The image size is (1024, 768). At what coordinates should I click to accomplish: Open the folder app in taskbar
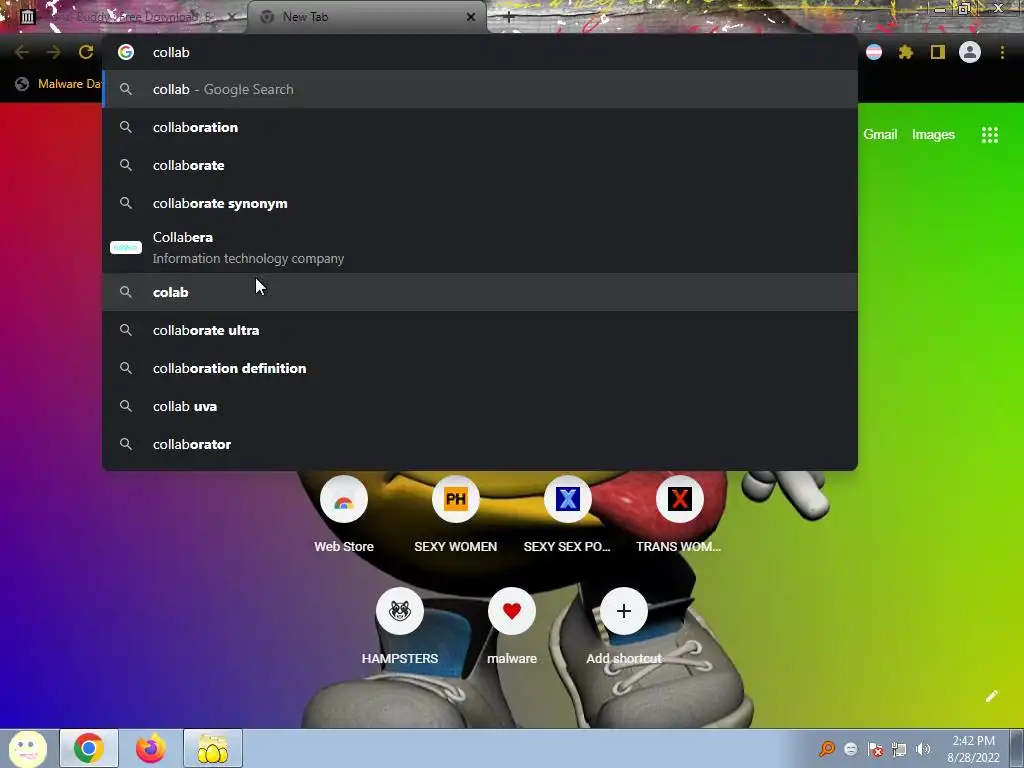[x=213, y=748]
